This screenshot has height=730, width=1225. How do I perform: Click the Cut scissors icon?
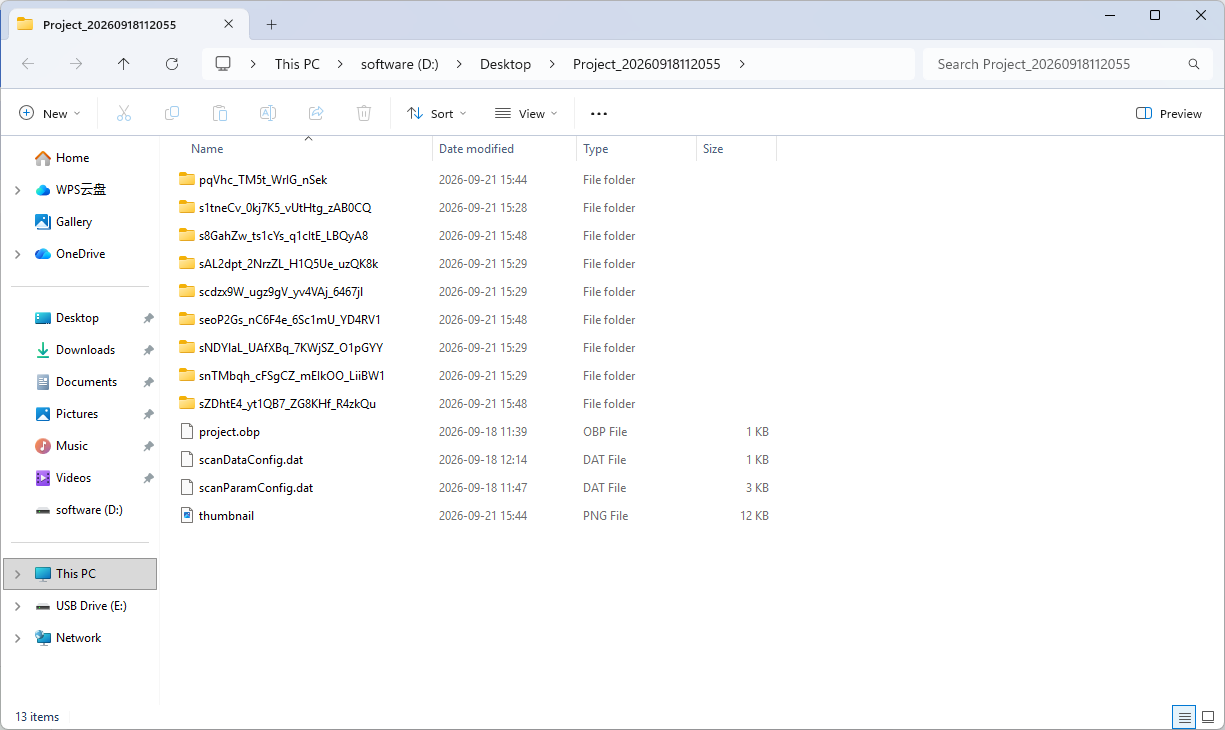pyautogui.click(x=124, y=114)
